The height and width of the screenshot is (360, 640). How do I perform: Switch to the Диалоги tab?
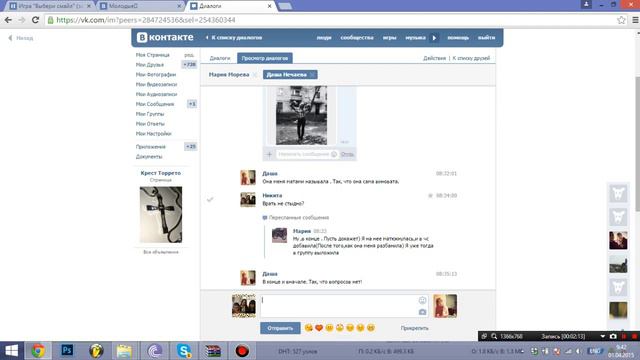tap(220, 58)
